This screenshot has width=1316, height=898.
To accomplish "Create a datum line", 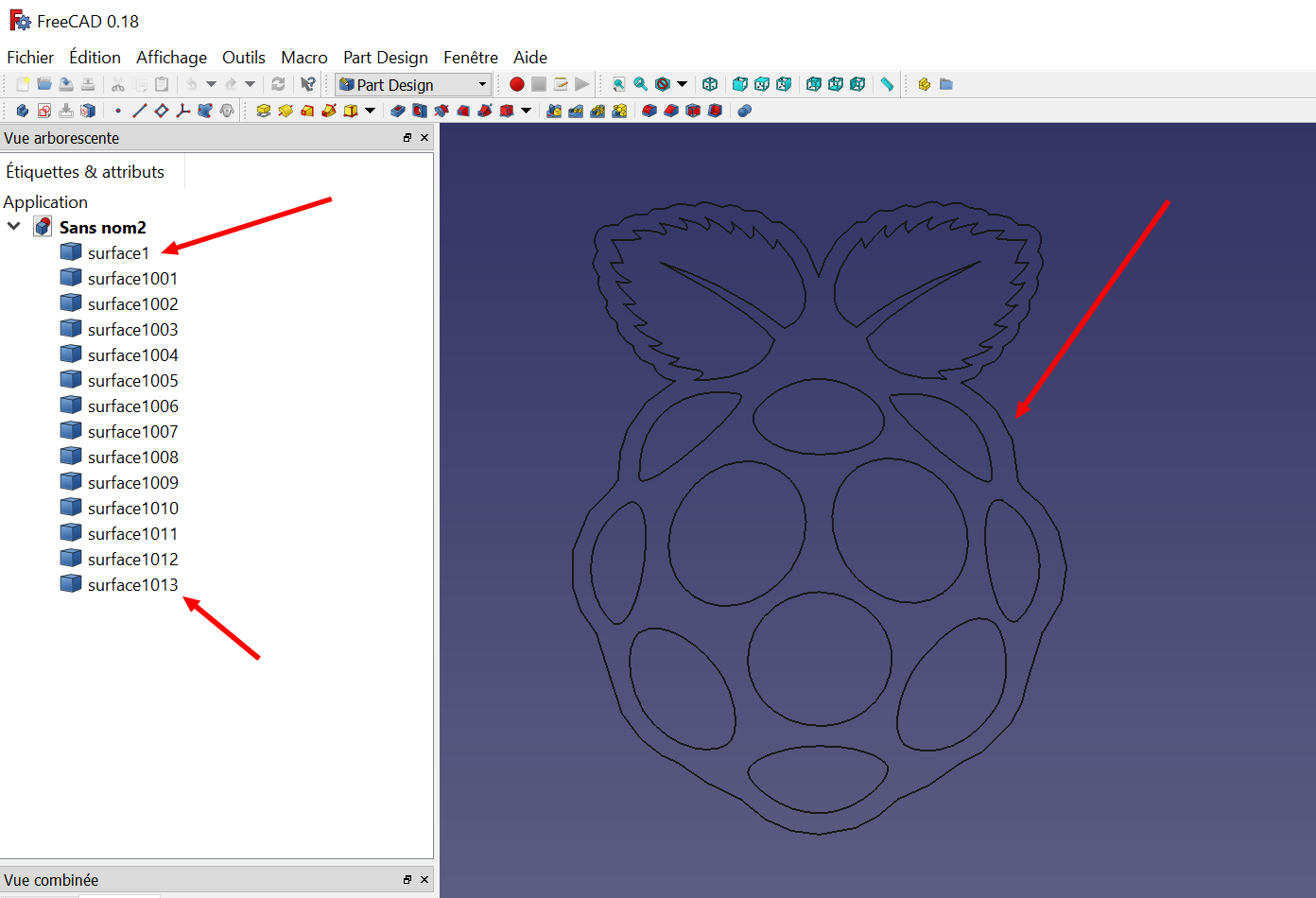I will click(140, 111).
